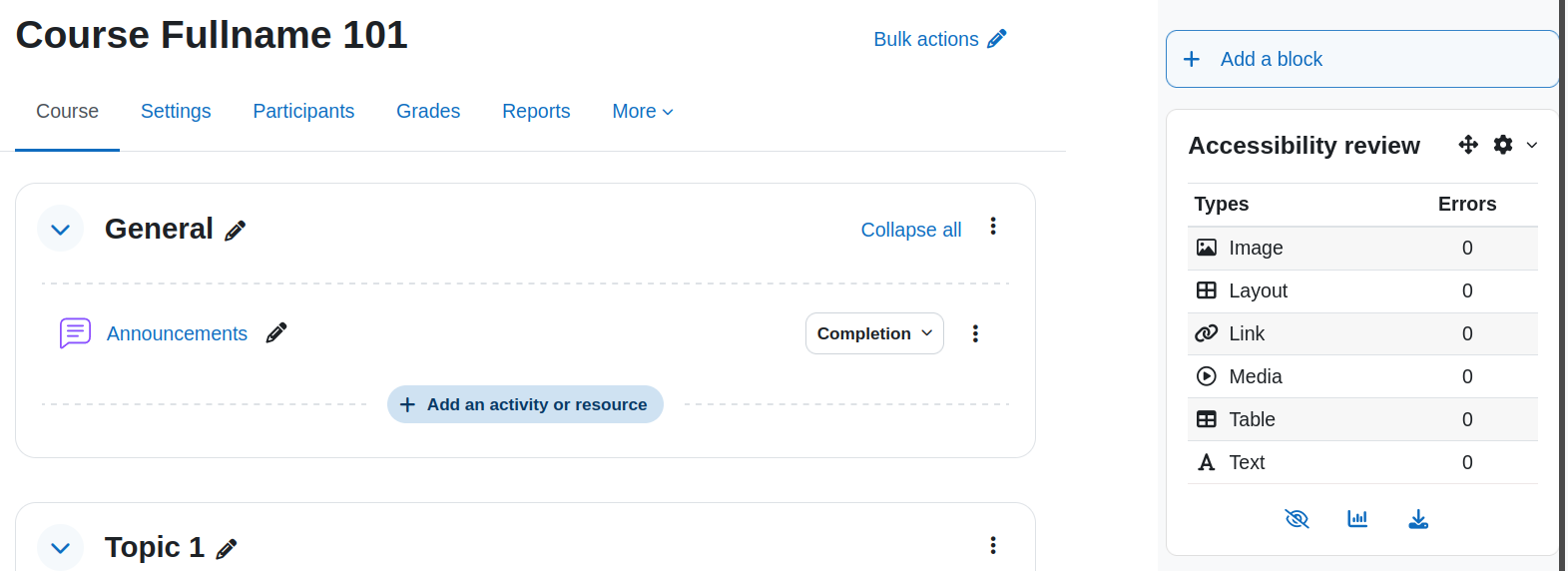The width and height of the screenshot is (1568, 571).
Task: Open Announcements three-dot actions menu
Action: (x=975, y=333)
